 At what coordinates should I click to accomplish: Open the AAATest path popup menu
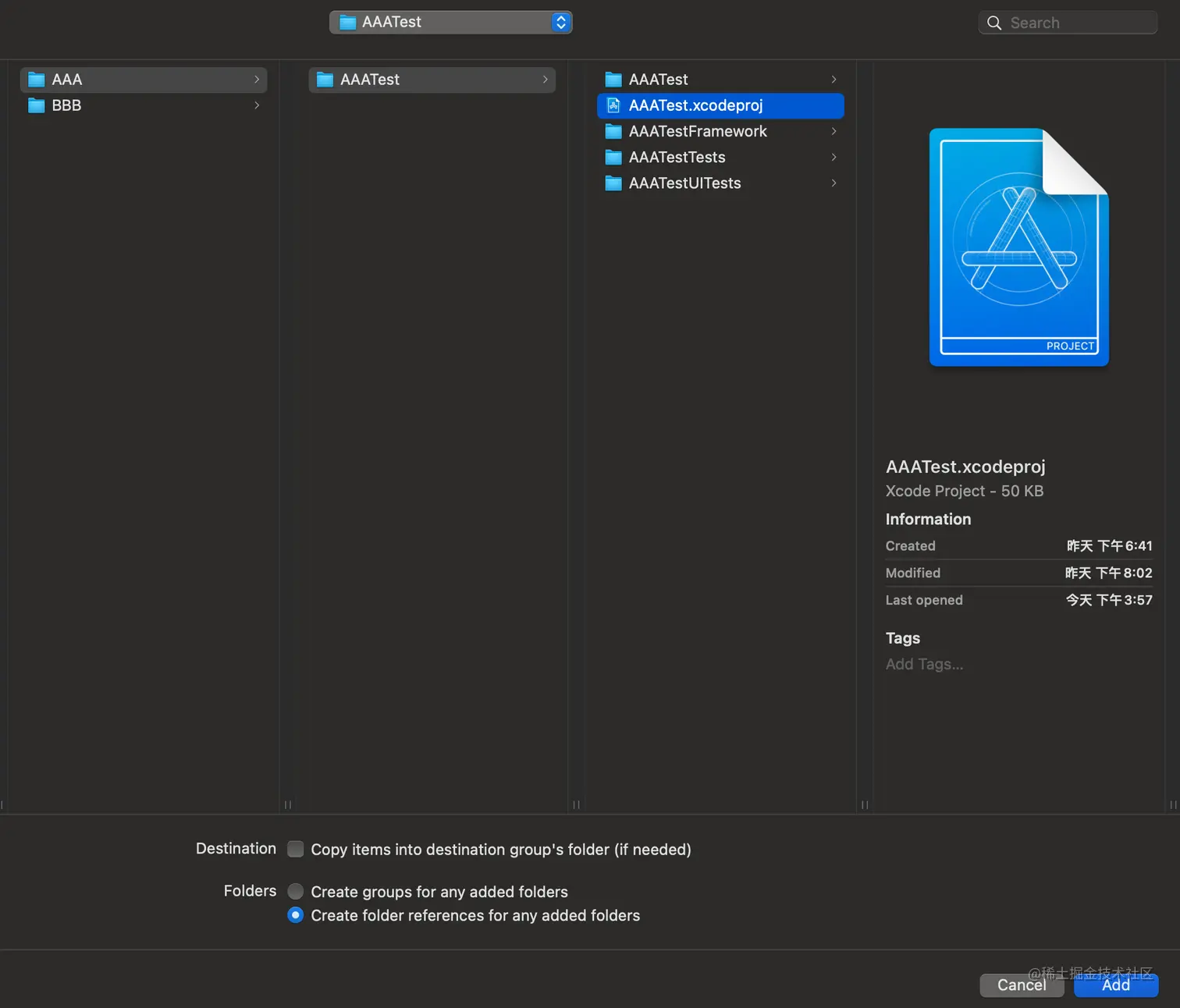tap(451, 22)
